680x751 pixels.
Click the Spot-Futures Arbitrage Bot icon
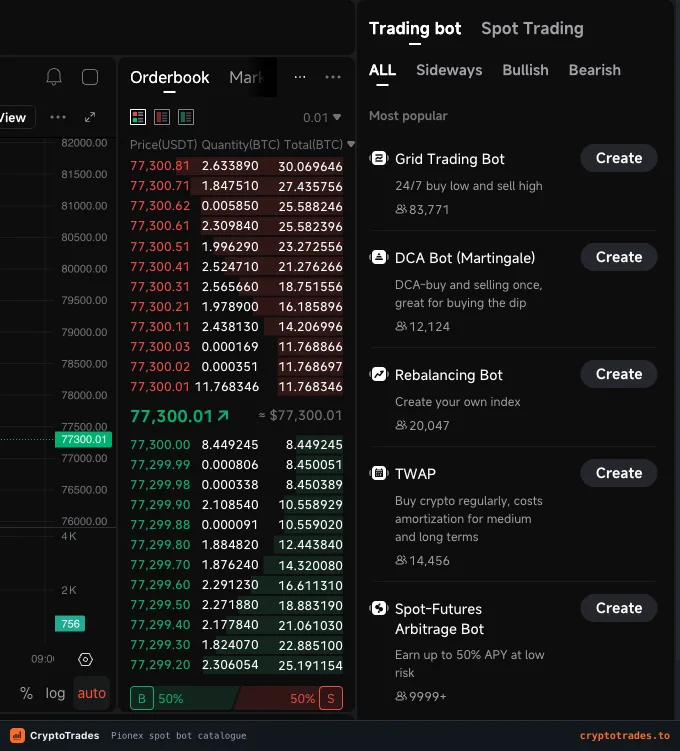point(379,608)
